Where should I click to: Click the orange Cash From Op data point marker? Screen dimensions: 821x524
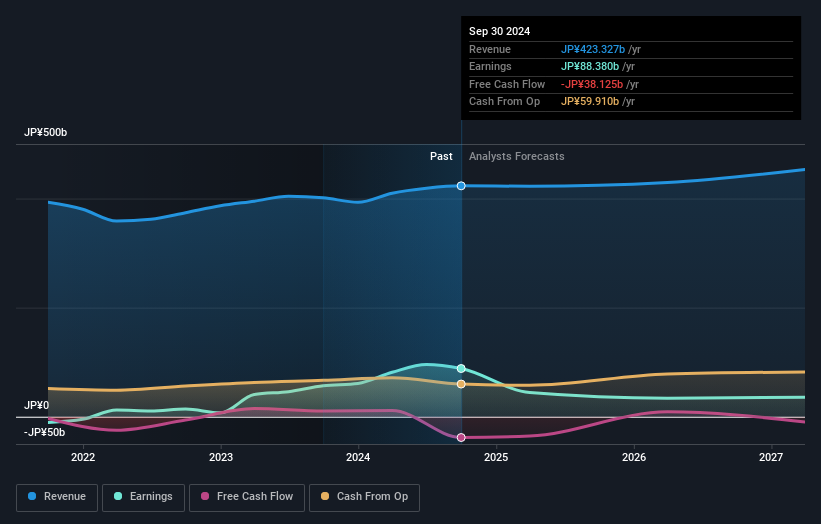[461, 384]
